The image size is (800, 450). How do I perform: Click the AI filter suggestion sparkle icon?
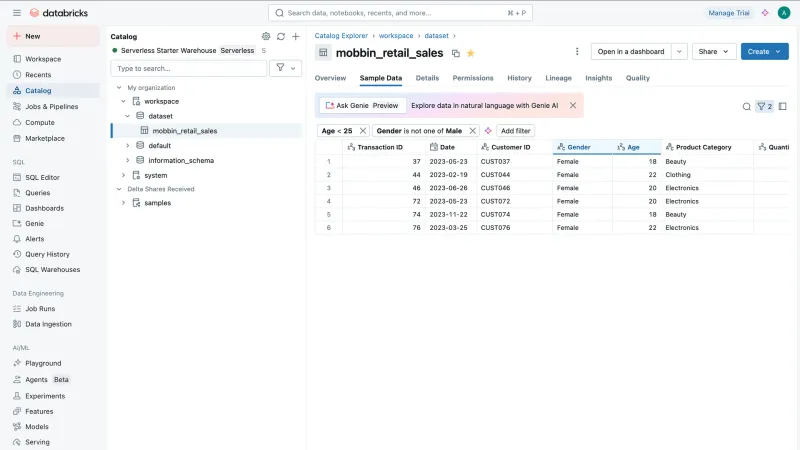(x=488, y=131)
